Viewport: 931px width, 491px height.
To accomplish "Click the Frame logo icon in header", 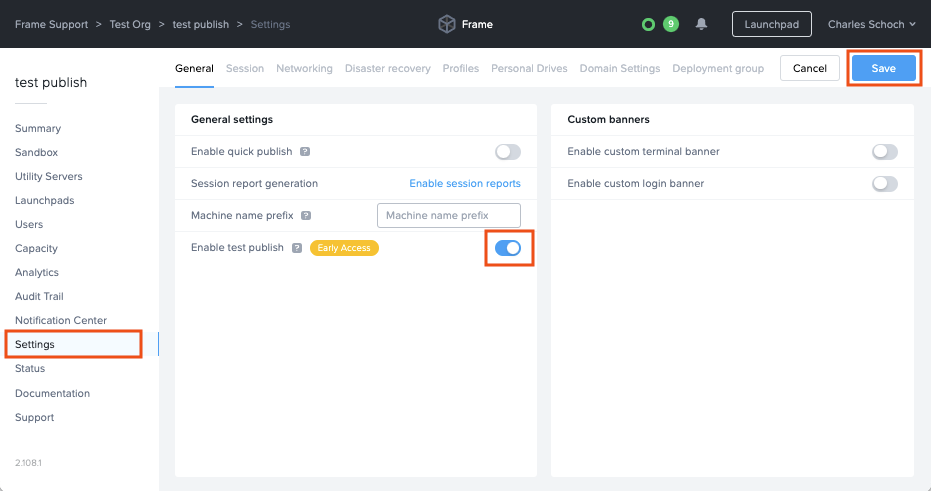I will [446, 24].
